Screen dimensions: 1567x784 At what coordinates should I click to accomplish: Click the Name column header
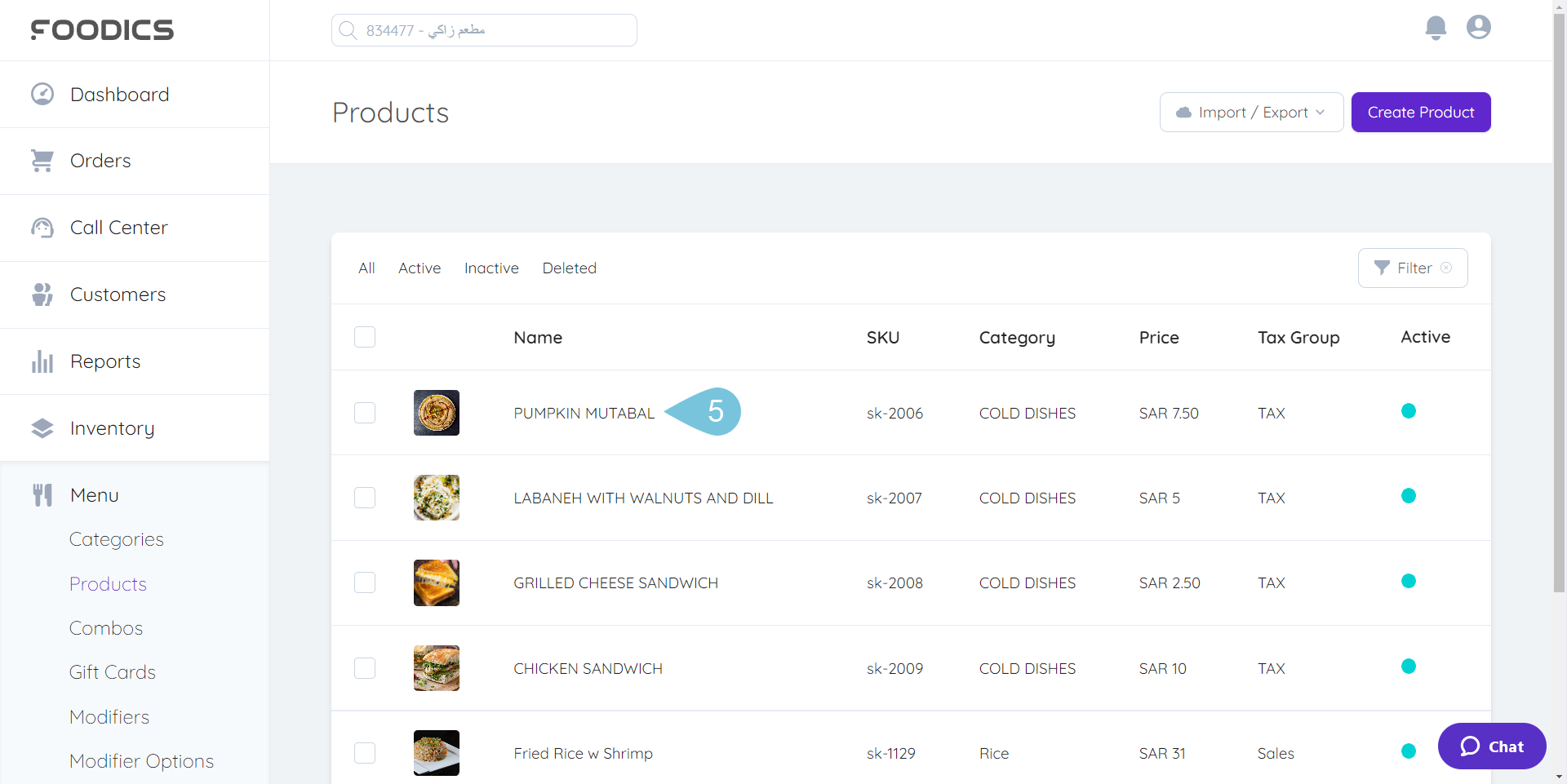pyautogui.click(x=538, y=338)
